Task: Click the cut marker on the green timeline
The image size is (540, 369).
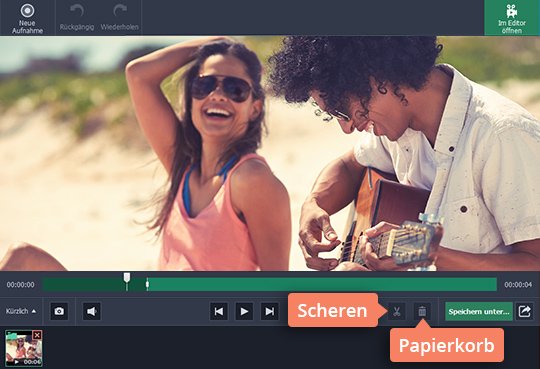Action: [147, 284]
